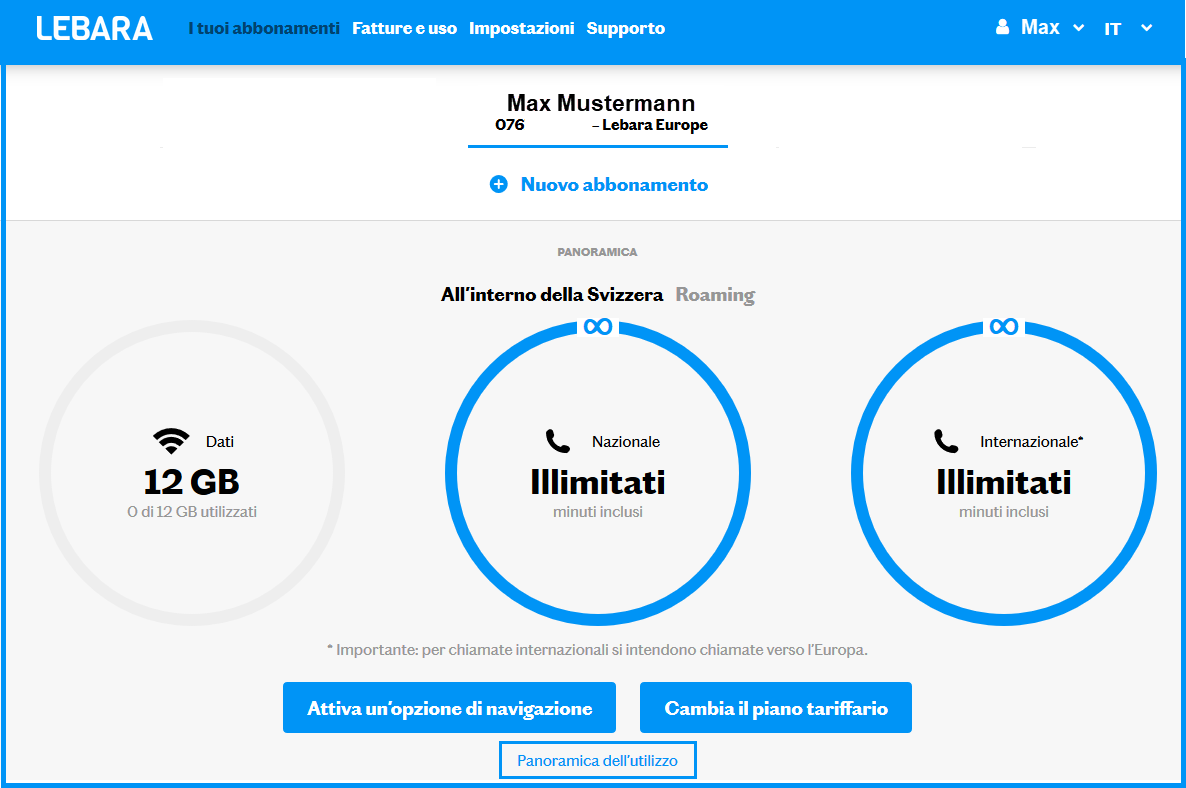
Task: Click the infinity symbol above Internazionale circle
Action: 1004,327
